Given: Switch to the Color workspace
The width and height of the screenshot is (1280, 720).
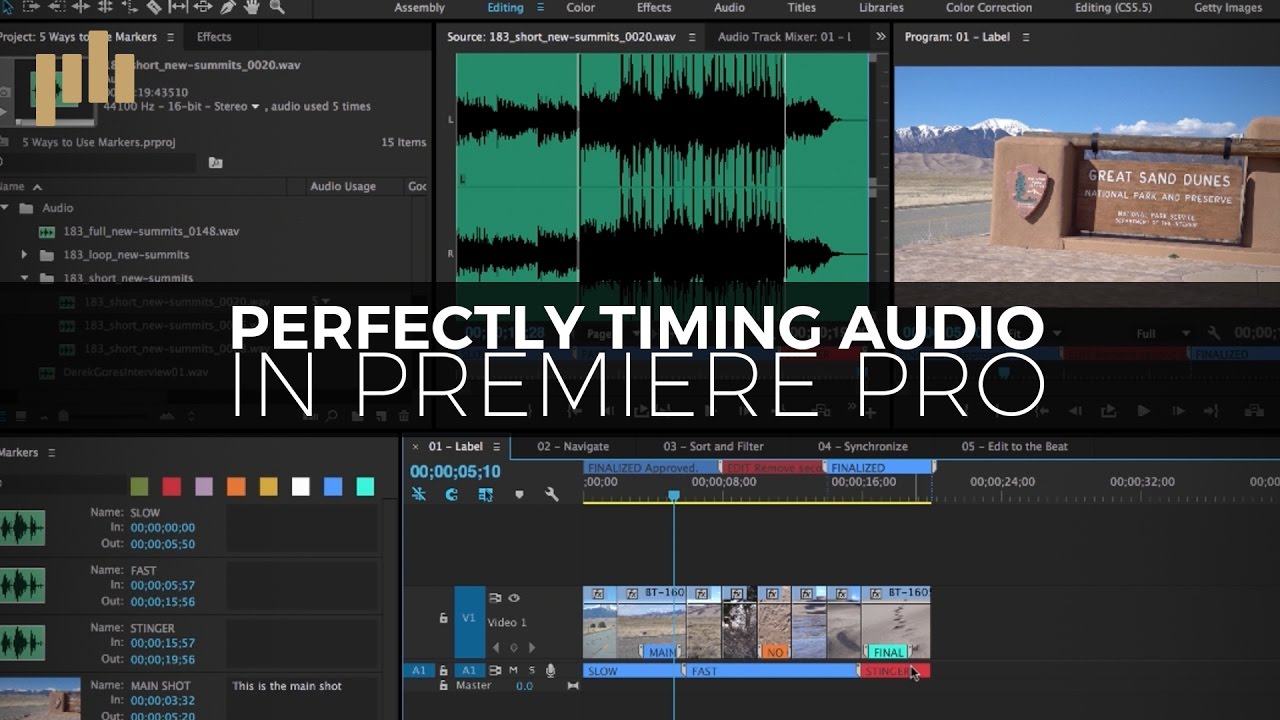Looking at the screenshot, I should (581, 8).
